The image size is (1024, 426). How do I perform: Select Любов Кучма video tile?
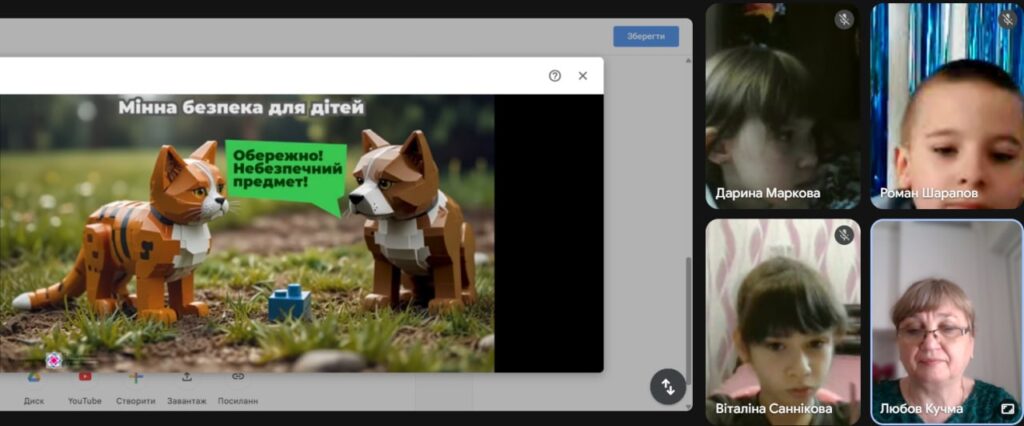click(947, 321)
